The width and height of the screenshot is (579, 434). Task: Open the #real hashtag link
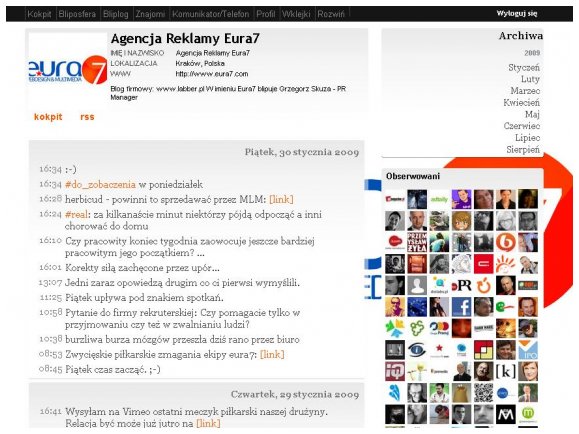76,215
